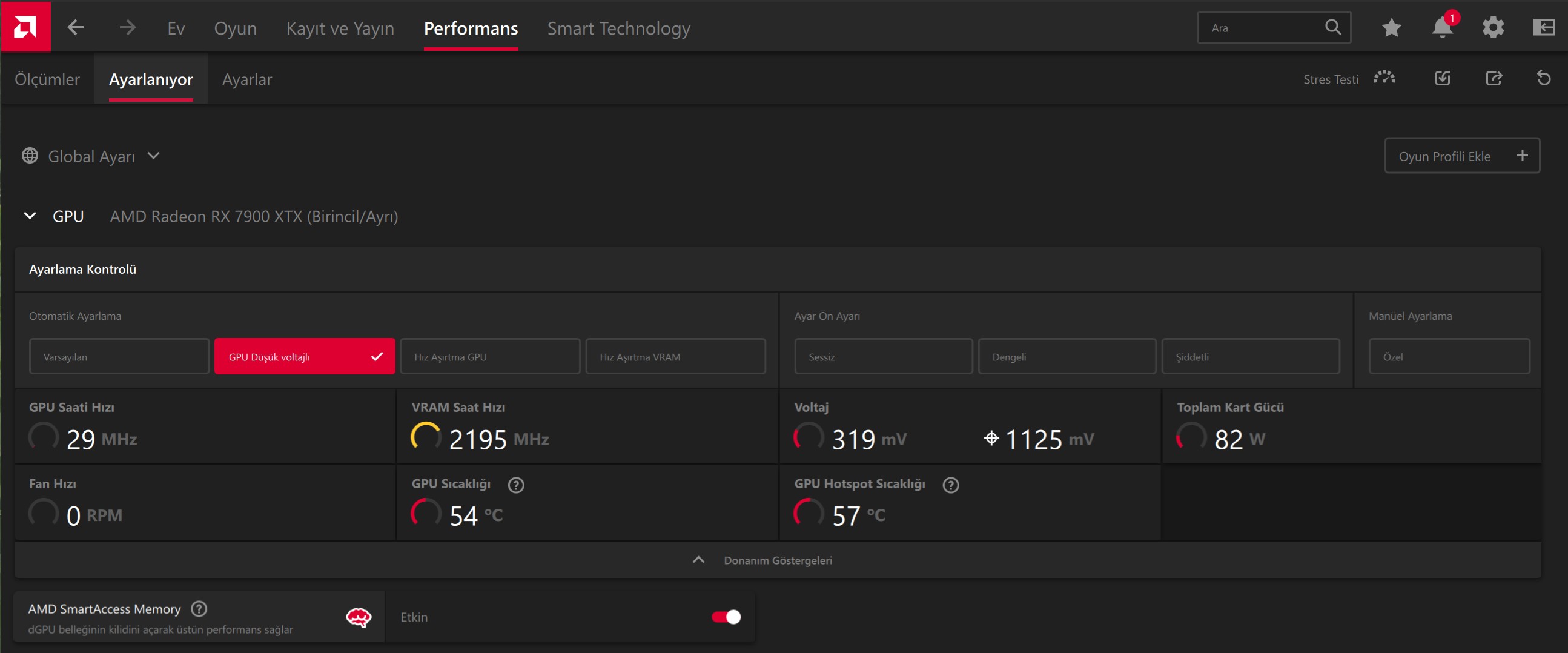Click the search magnifier icon

click(x=1332, y=27)
